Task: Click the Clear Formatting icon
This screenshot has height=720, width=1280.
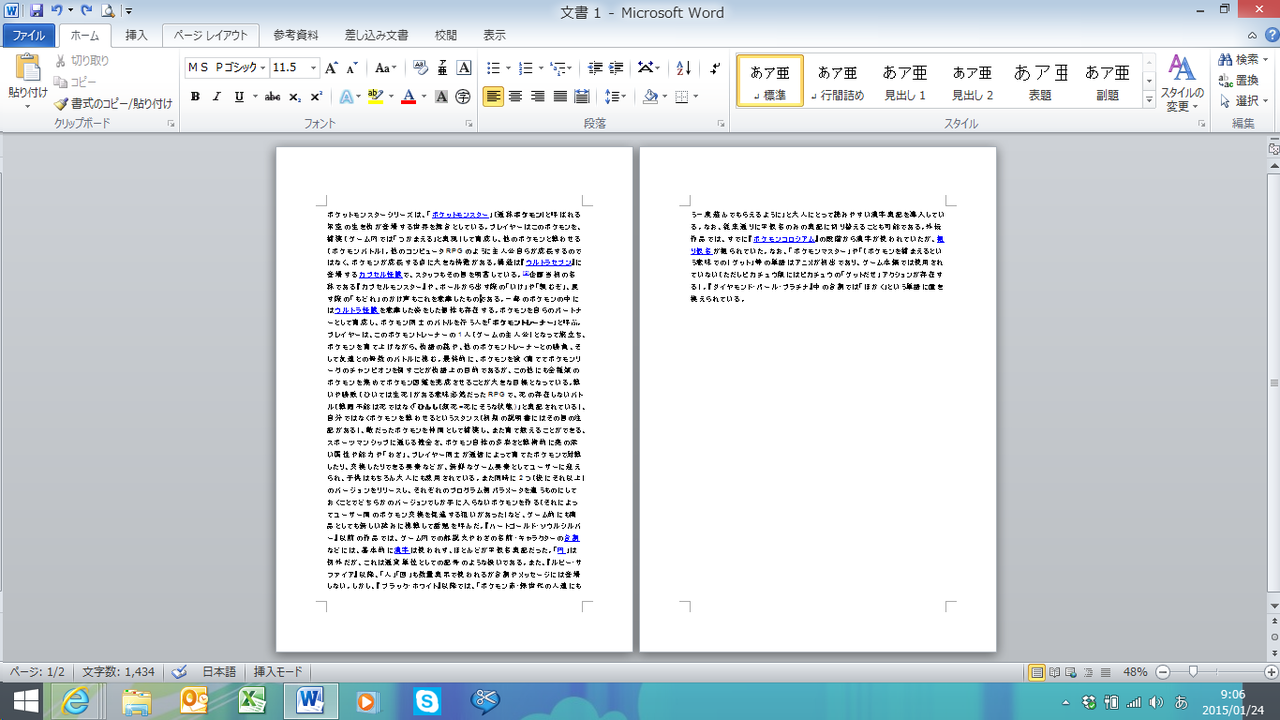Action: (x=420, y=68)
